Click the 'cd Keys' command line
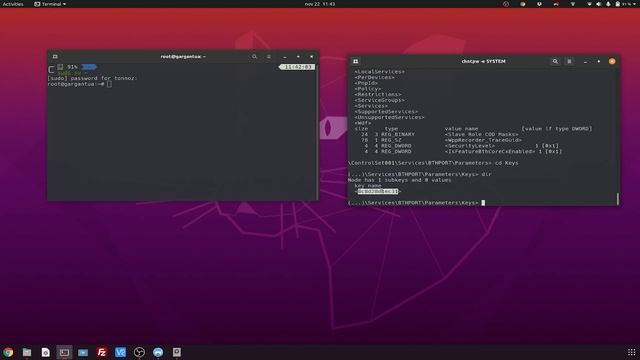 pos(433,163)
